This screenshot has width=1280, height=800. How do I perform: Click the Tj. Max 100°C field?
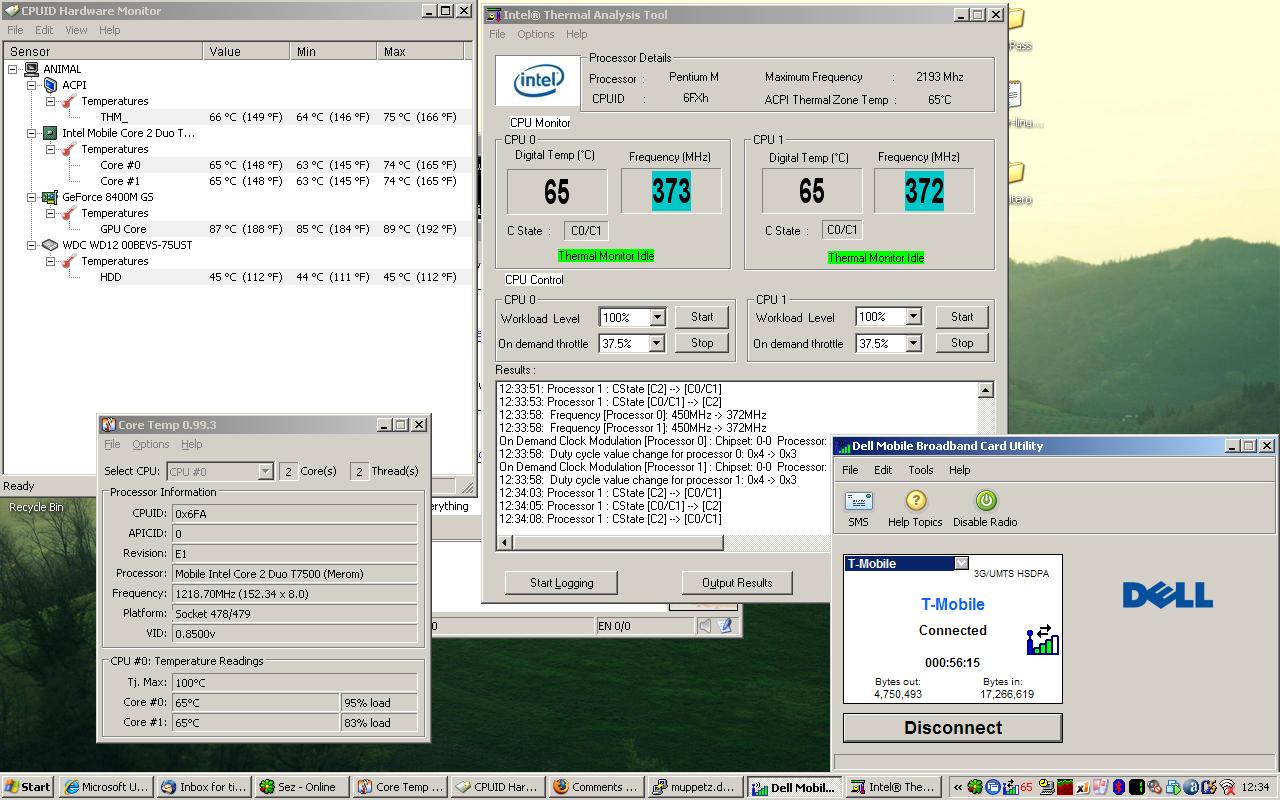pos(294,683)
